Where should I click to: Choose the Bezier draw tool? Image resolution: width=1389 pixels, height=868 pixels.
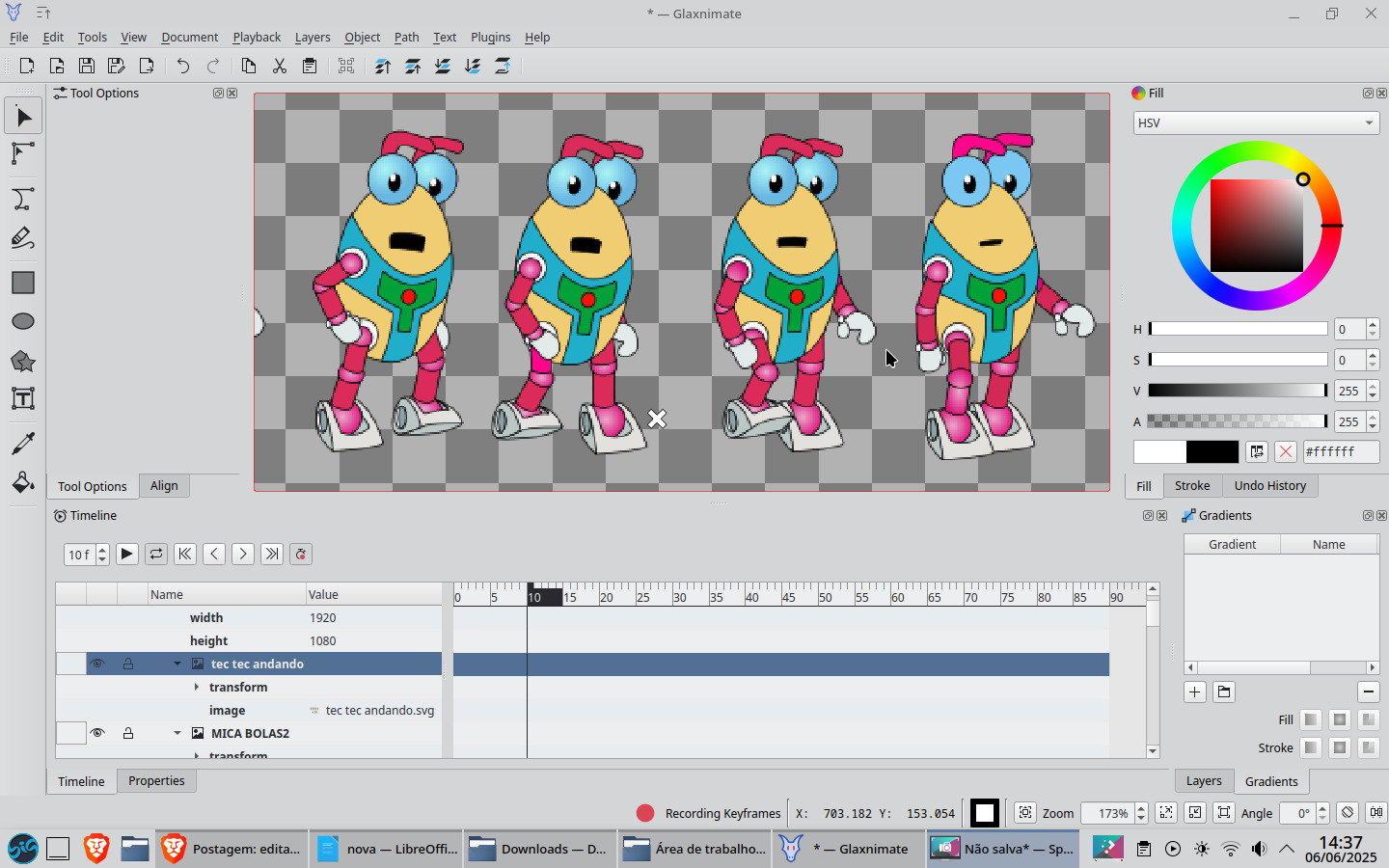(23, 199)
